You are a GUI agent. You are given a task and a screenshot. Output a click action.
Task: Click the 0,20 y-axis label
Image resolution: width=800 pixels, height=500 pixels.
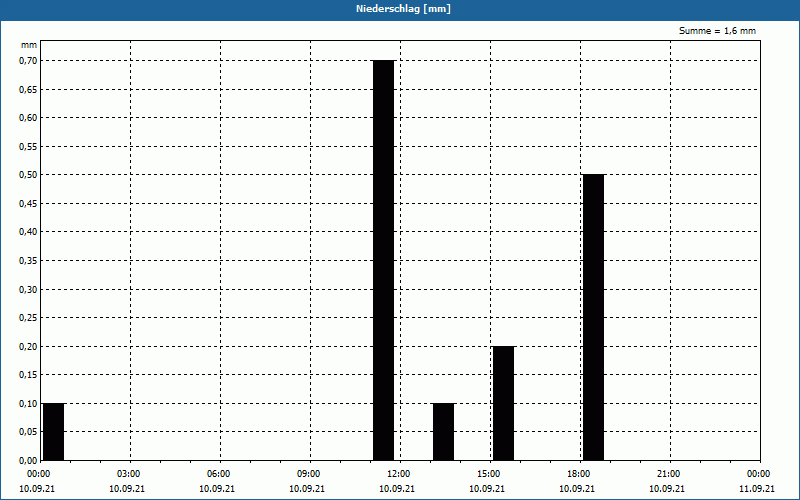(x=28, y=346)
